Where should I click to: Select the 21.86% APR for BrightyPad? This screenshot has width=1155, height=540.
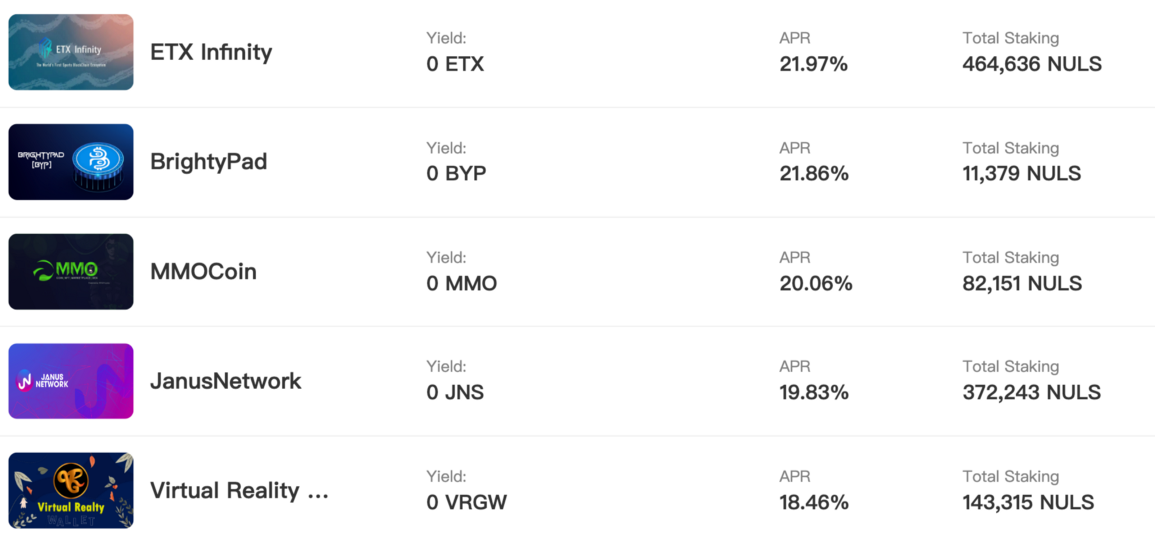click(814, 174)
